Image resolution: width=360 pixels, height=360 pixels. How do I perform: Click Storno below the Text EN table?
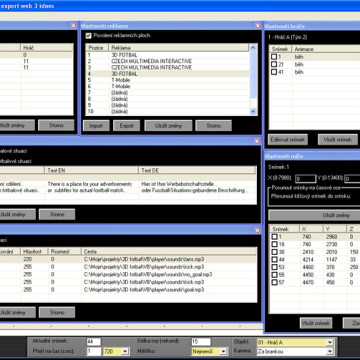coord(57,214)
